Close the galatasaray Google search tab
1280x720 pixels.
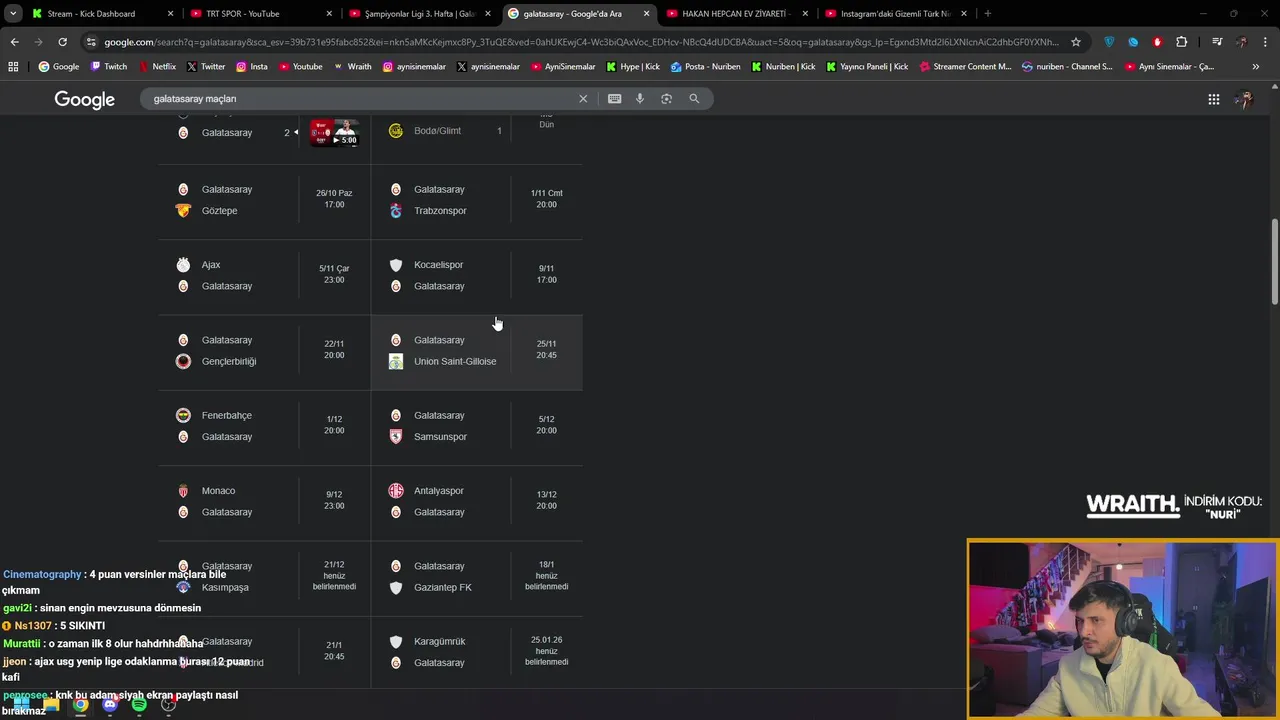click(x=646, y=14)
